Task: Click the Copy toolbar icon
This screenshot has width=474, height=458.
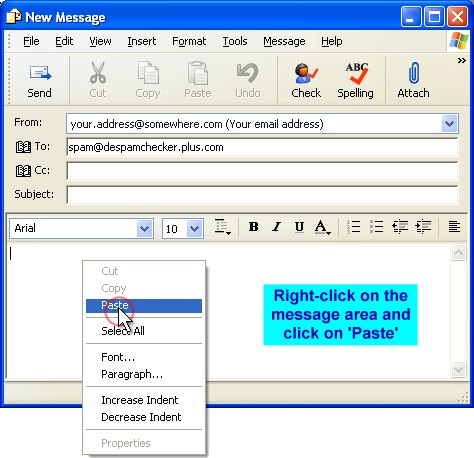Action: (x=148, y=72)
